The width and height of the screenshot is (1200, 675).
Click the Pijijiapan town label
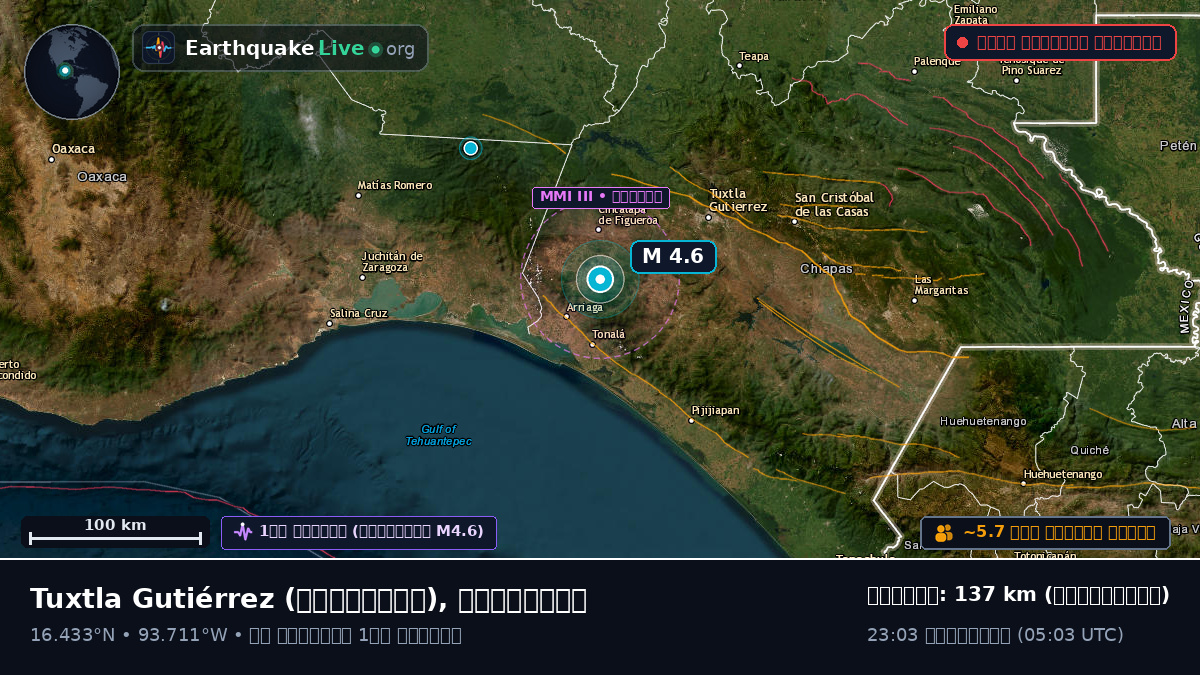pyautogui.click(x=715, y=411)
